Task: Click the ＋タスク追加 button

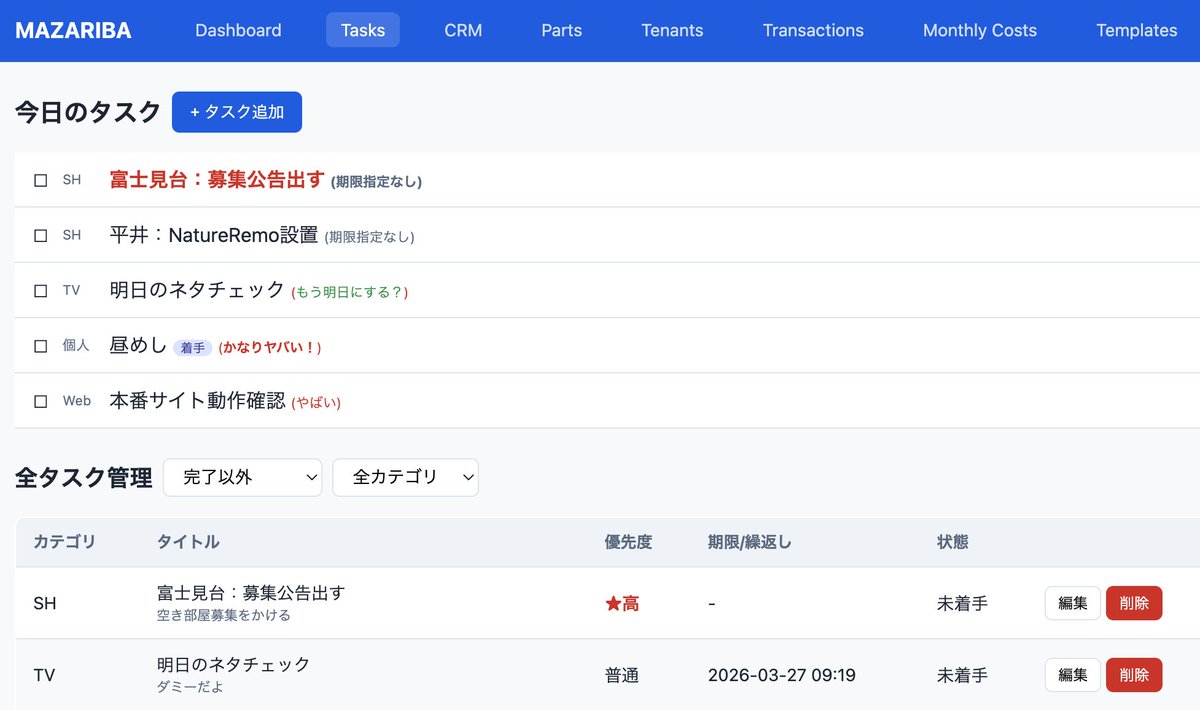Action: pos(237,112)
